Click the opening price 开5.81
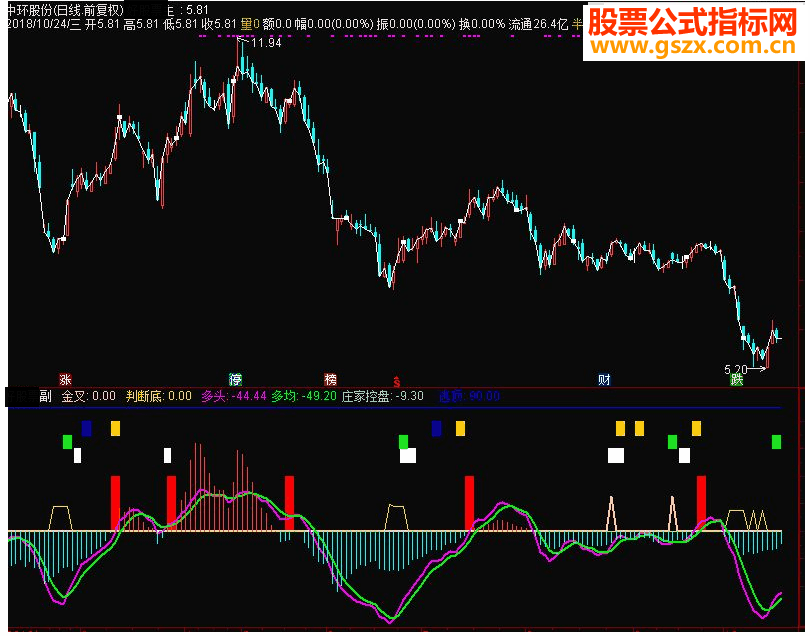This screenshot has height=636, width=810. [x=102, y=24]
